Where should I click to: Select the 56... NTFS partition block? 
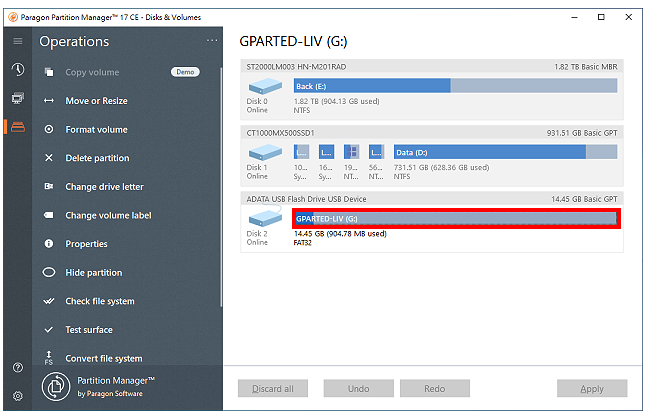pyautogui.click(x=377, y=152)
